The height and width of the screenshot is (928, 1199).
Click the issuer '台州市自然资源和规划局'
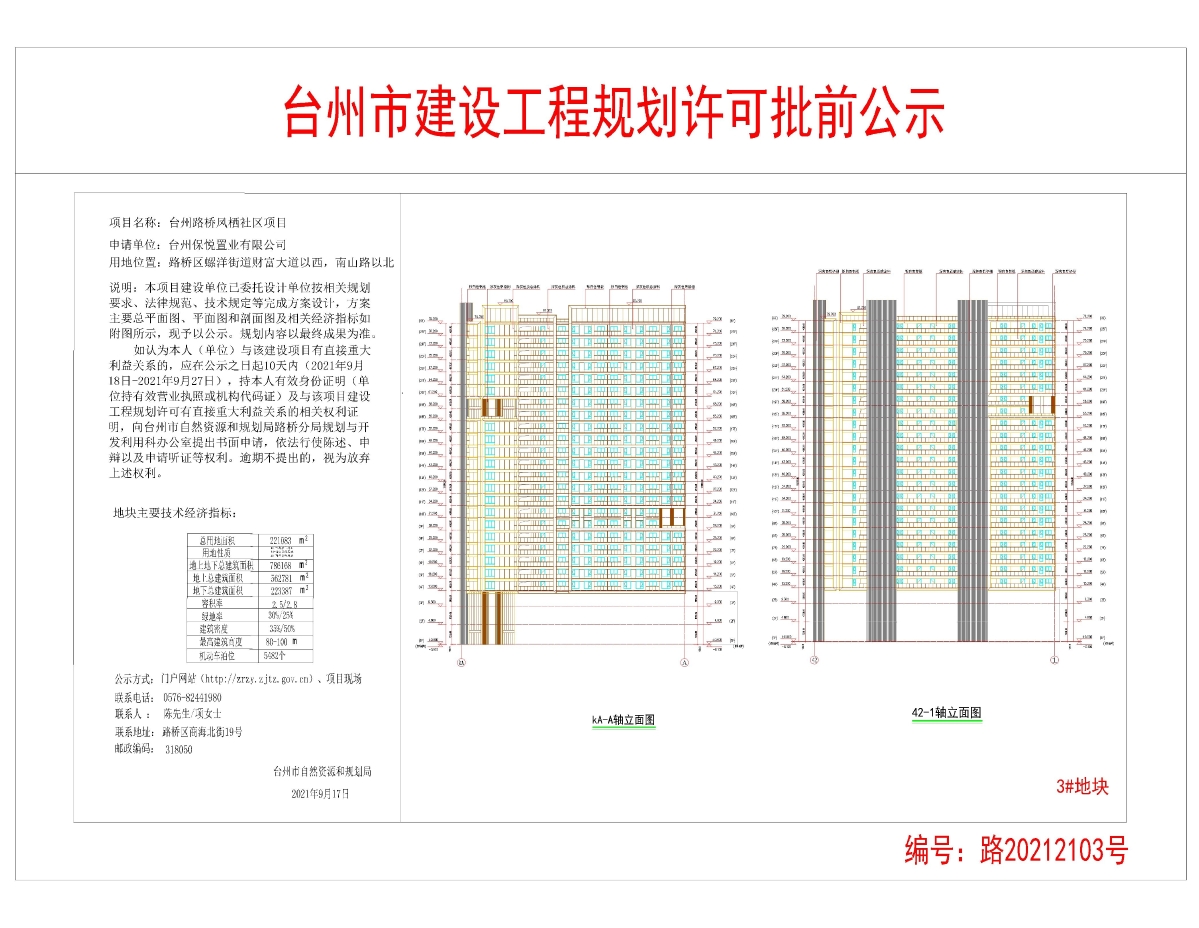tap(323, 772)
